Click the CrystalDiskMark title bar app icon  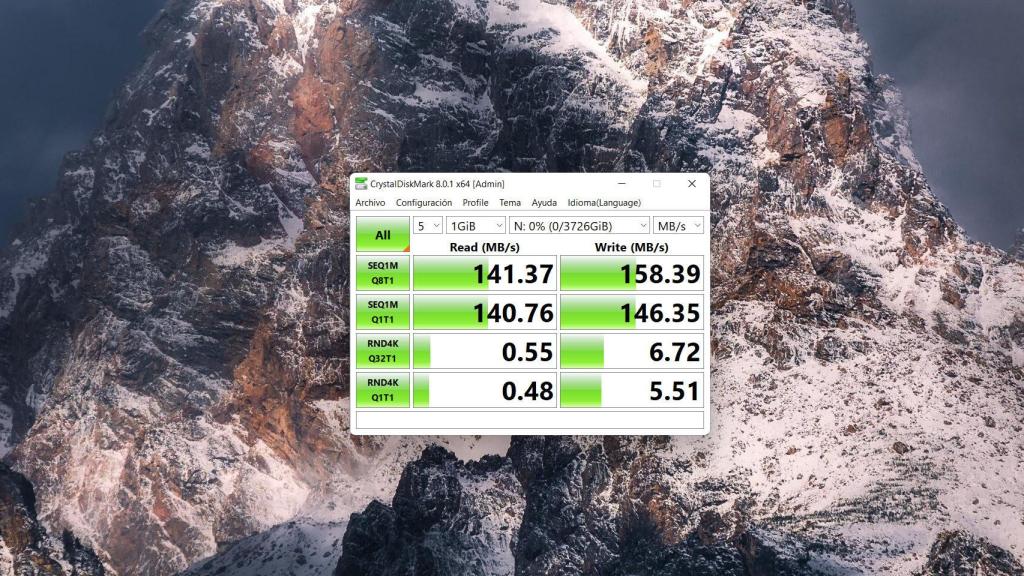point(361,184)
